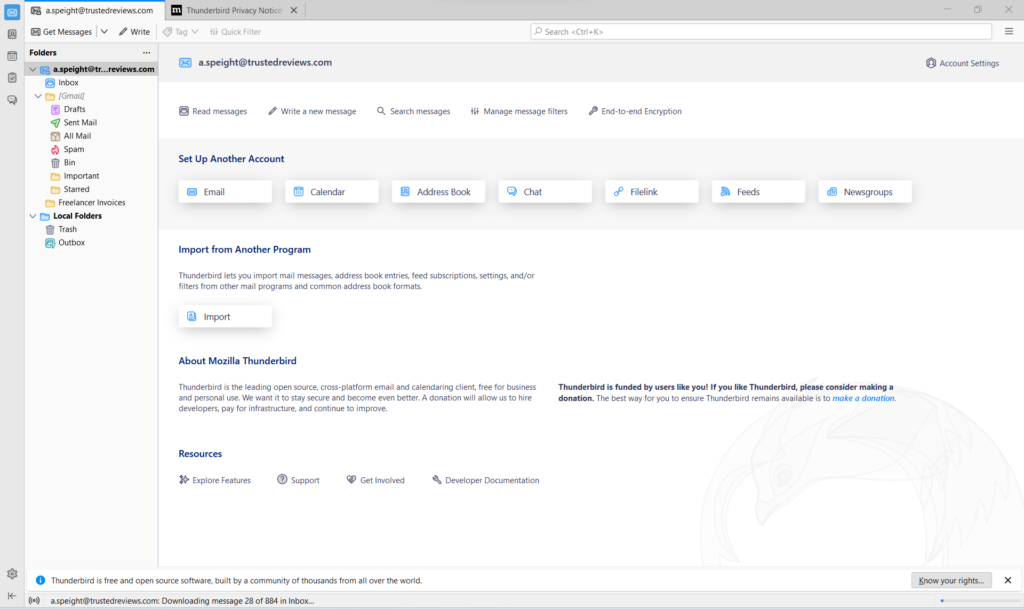Click the online status icon in status bar
Viewport: 1024px width, 609px height.
34,601
